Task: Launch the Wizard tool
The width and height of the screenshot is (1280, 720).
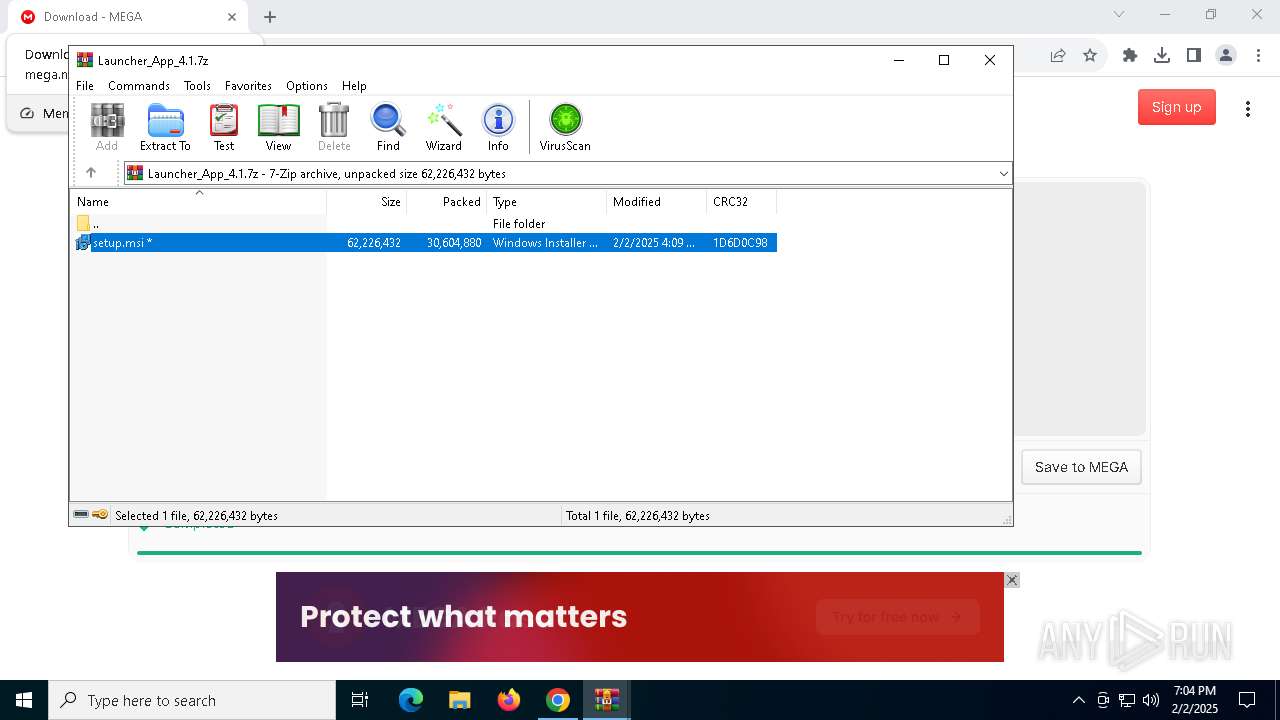Action: point(443,127)
